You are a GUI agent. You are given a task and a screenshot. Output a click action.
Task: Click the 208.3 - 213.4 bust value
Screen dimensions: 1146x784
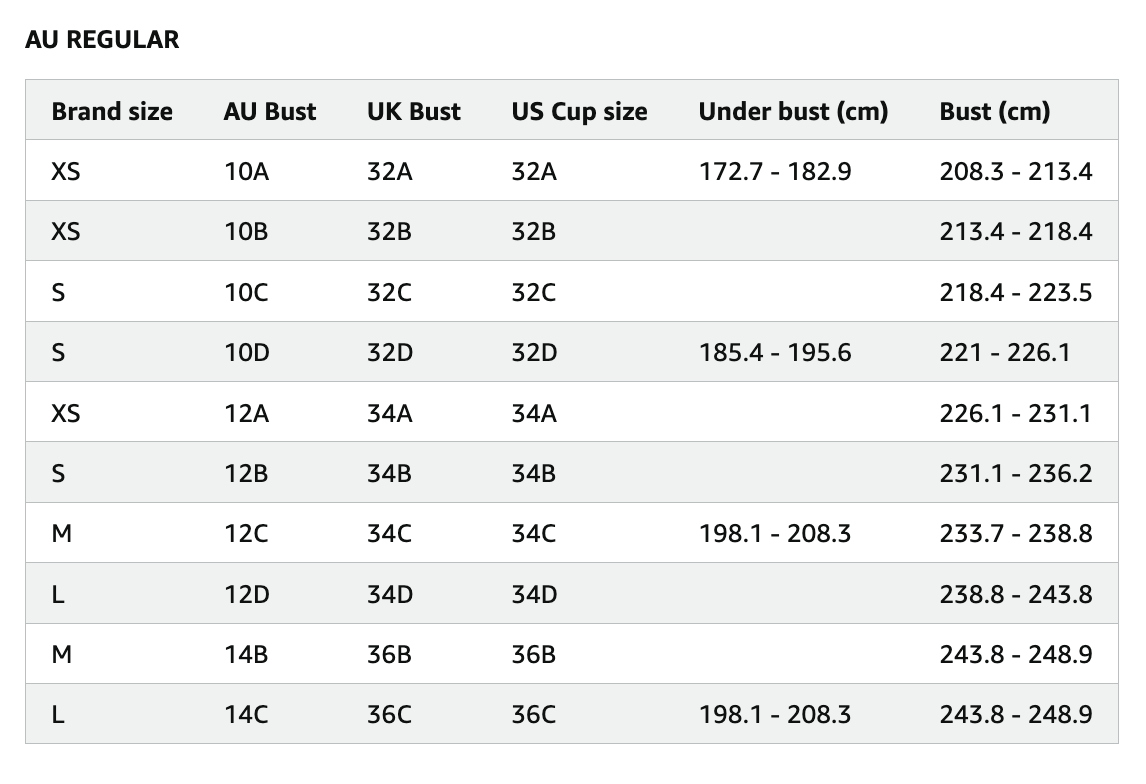click(1016, 171)
